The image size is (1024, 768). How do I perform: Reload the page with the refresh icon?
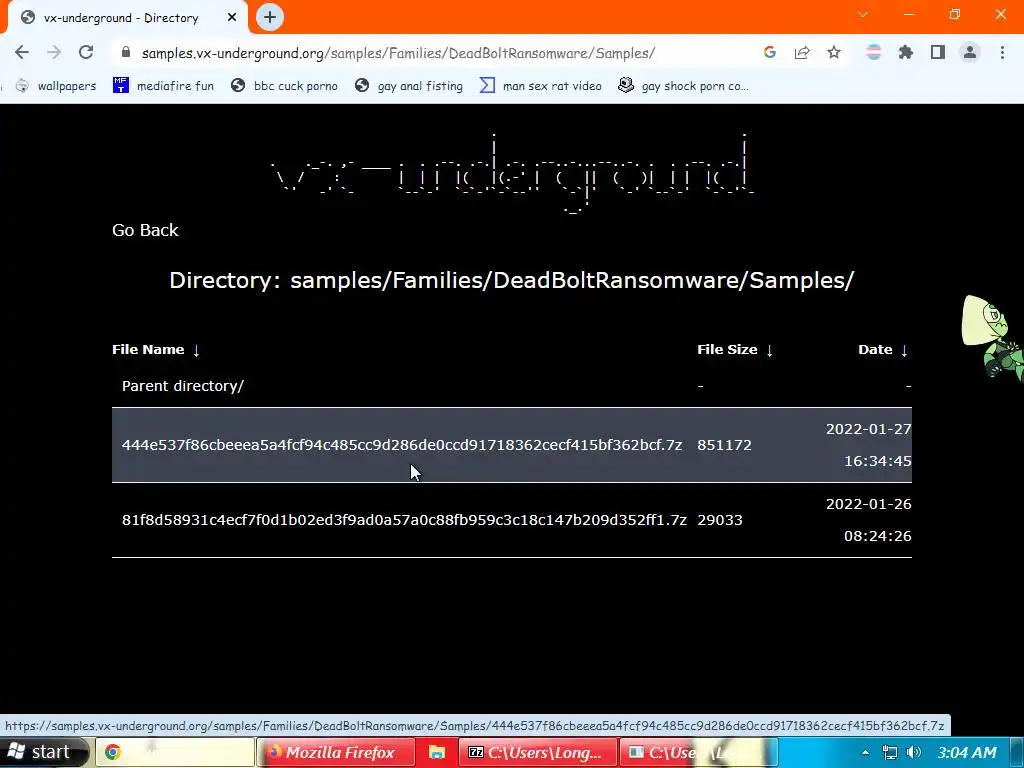(x=86, y=52)
